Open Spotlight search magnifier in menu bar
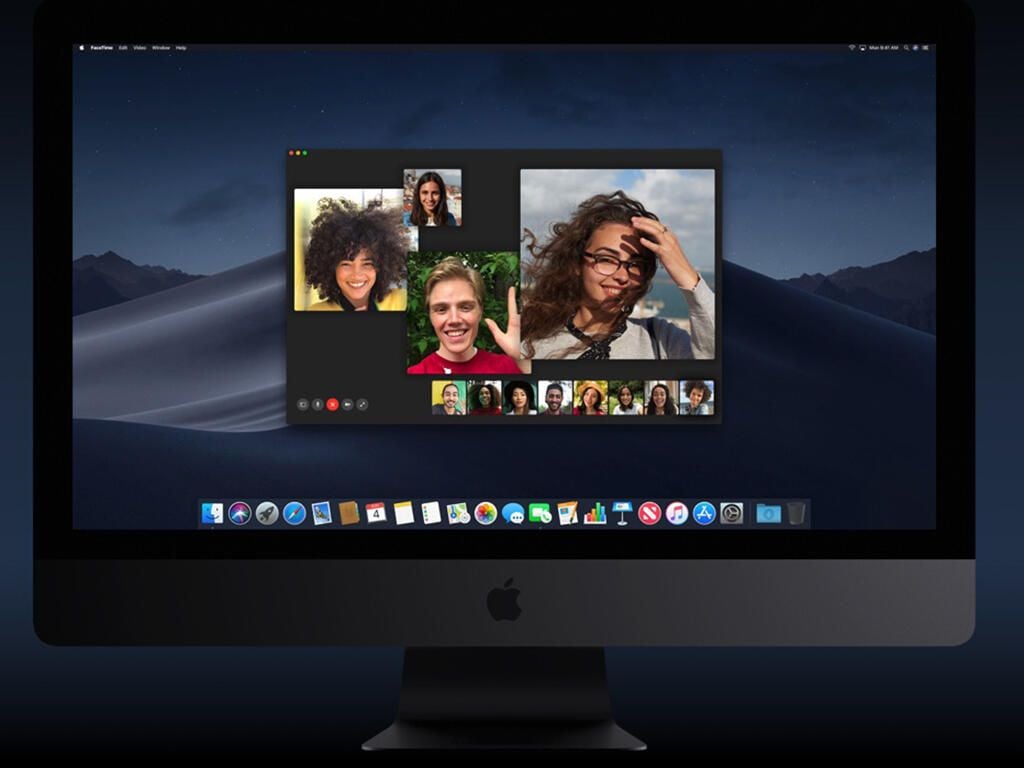 click(906, 48)
